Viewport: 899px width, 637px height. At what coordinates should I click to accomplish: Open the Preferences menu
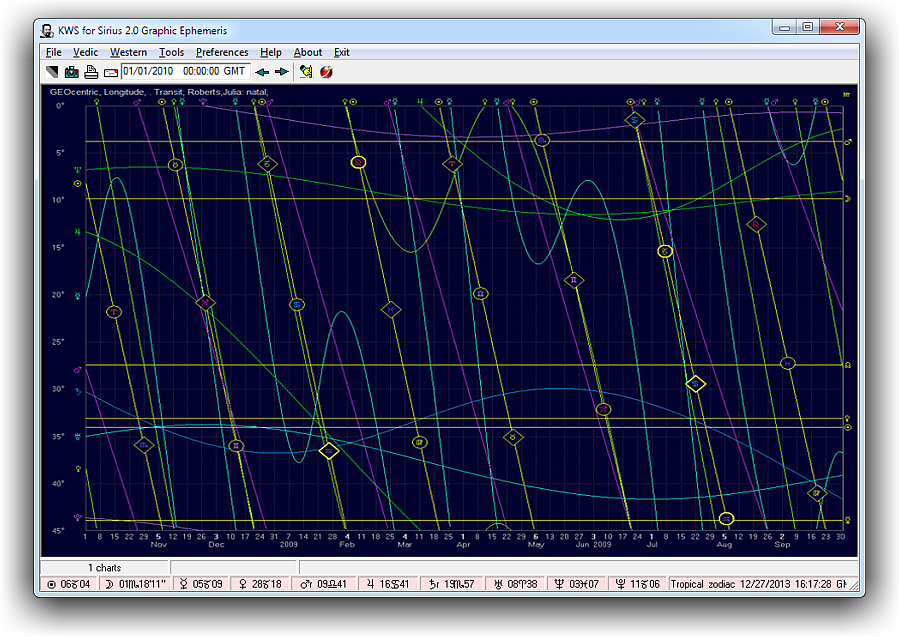pos(222,52)
